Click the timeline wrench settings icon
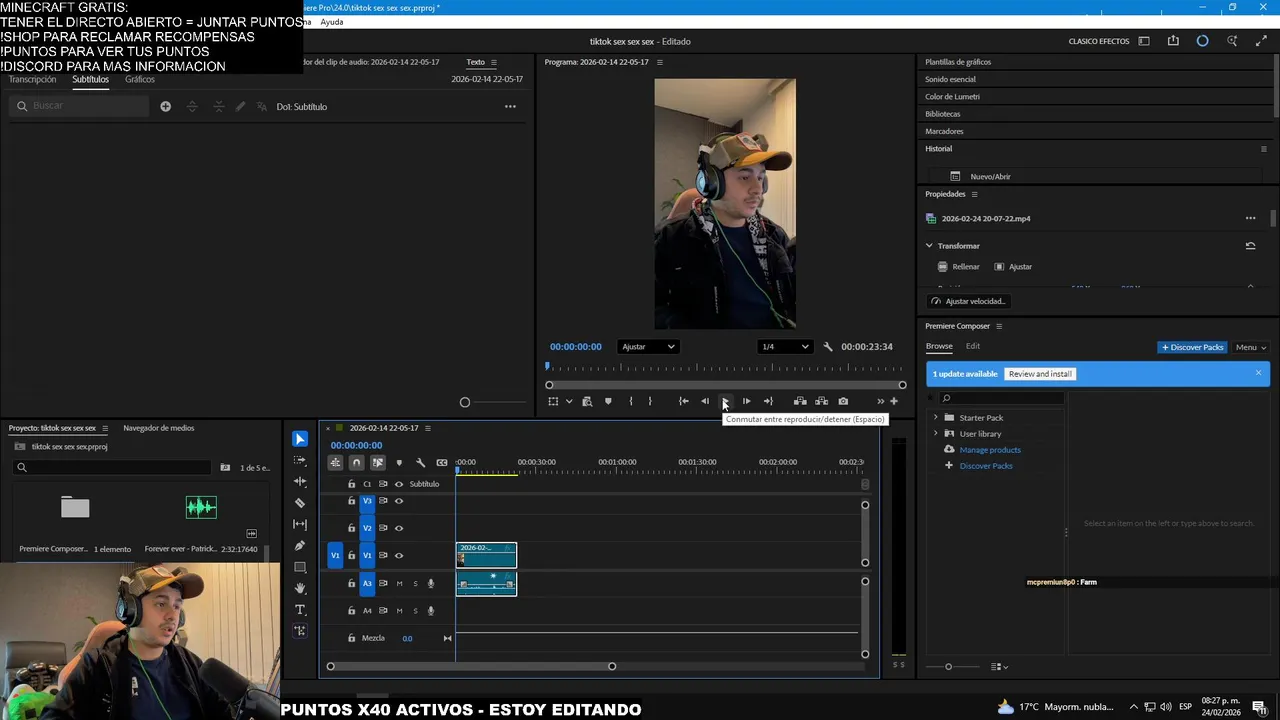This screenshot has height=720, width=1280. (420, 462)
